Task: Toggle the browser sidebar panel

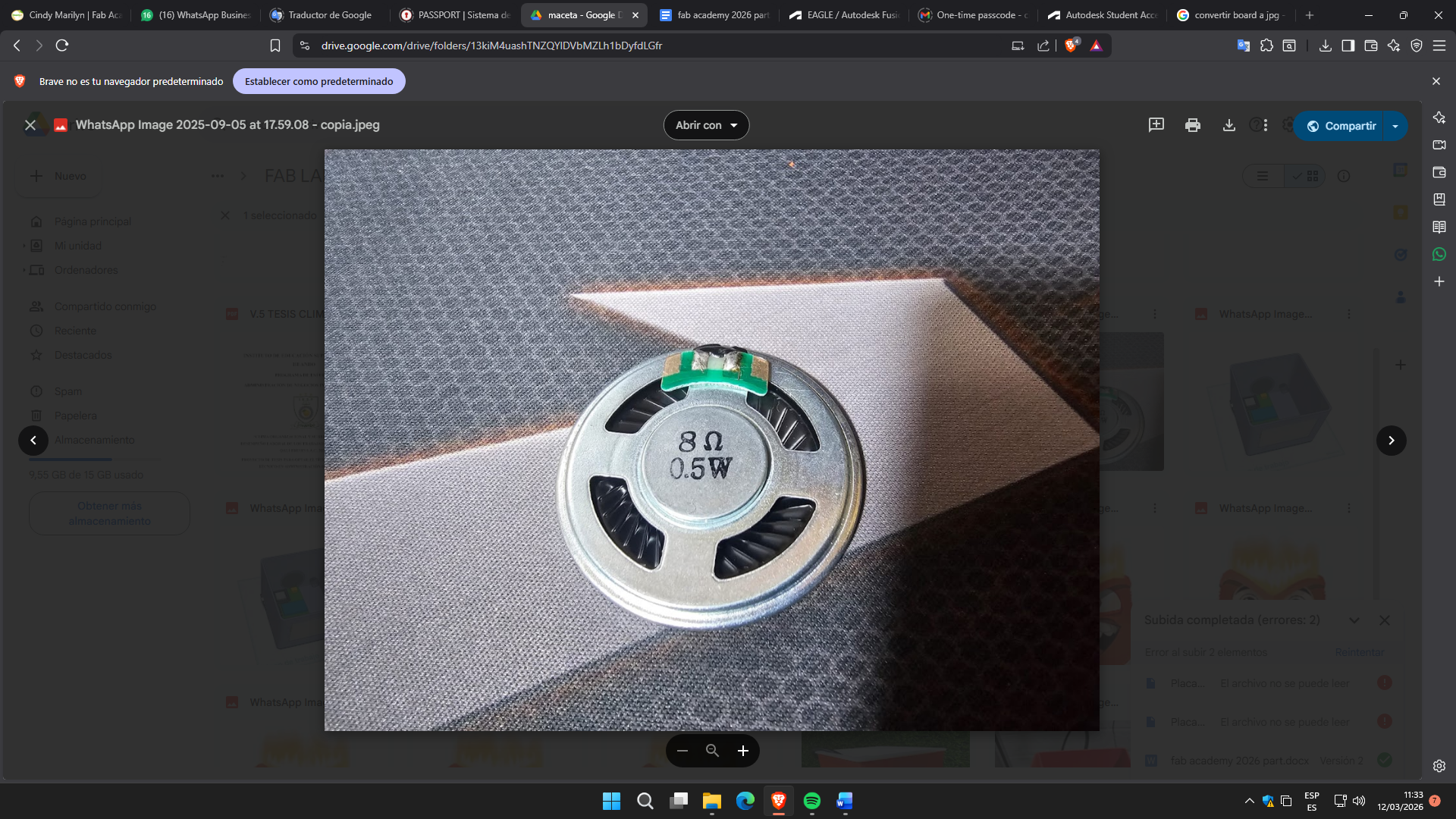Action: [x=1348, y=45]
